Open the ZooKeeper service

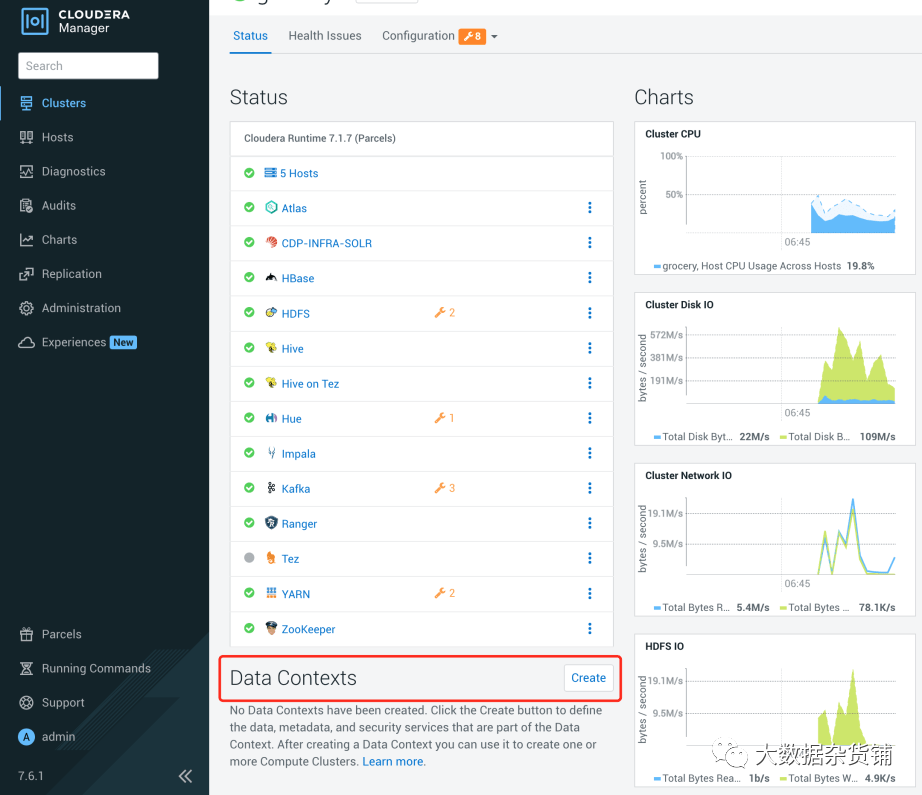[x=308, y=629]
